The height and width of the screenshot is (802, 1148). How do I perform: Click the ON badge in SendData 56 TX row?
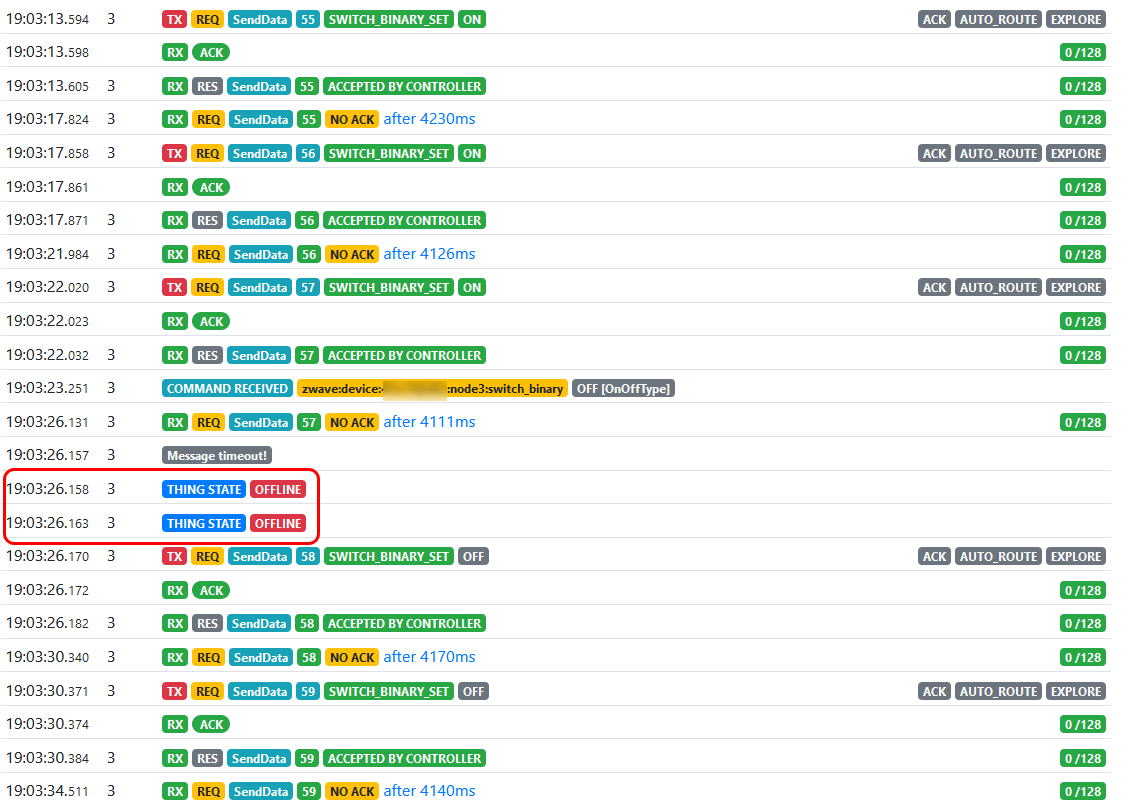(472, 154)
